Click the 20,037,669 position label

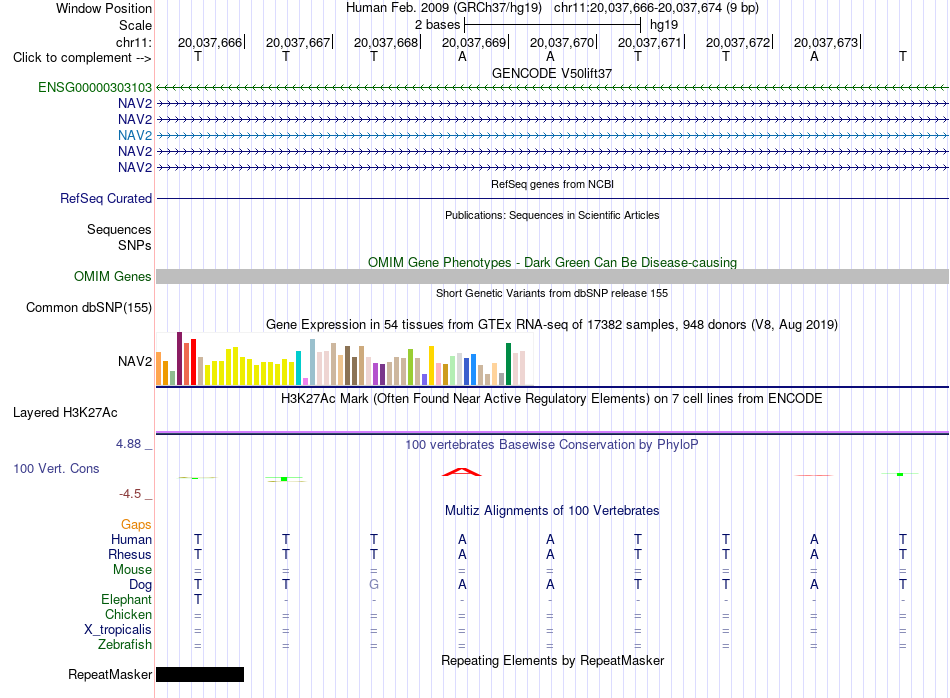474,42
